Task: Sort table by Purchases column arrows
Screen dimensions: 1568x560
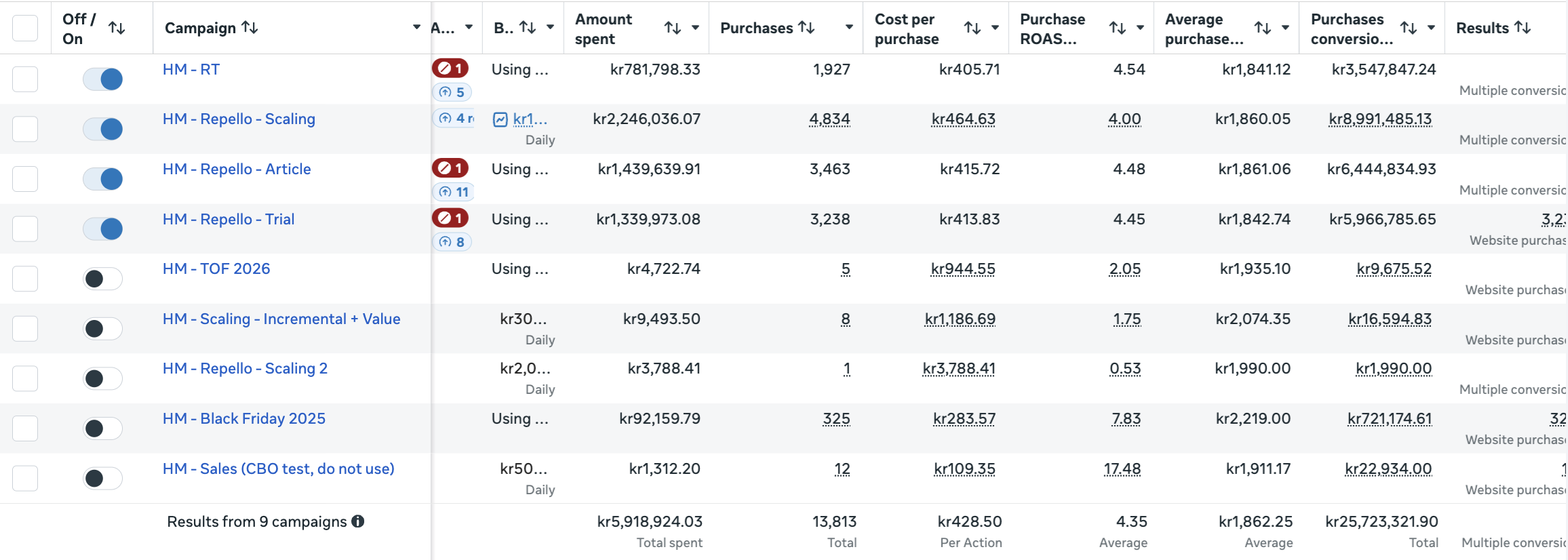Action: pyautogui.click(x=806, y=28)
